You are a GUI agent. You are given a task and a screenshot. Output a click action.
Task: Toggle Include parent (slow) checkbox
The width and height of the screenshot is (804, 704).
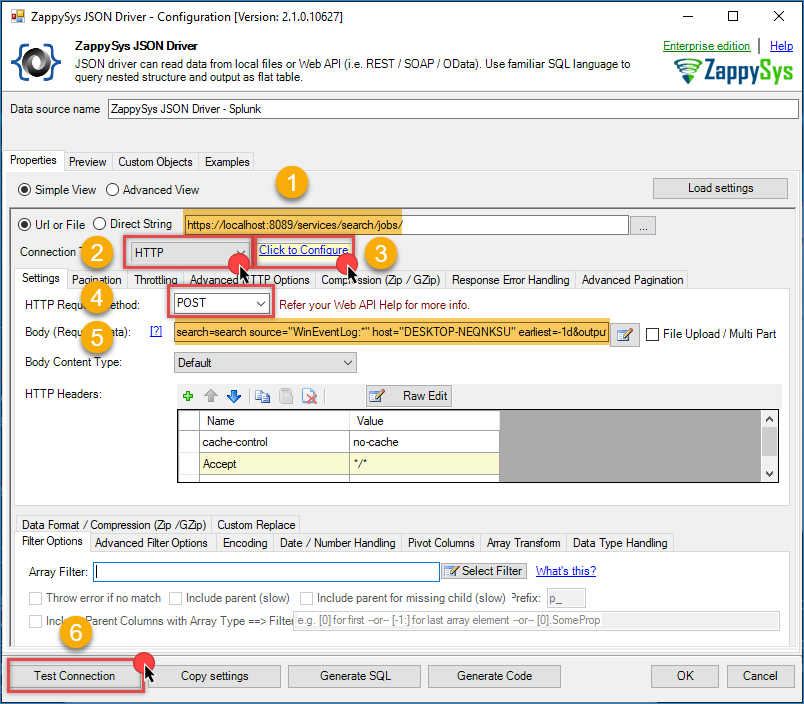175,598
